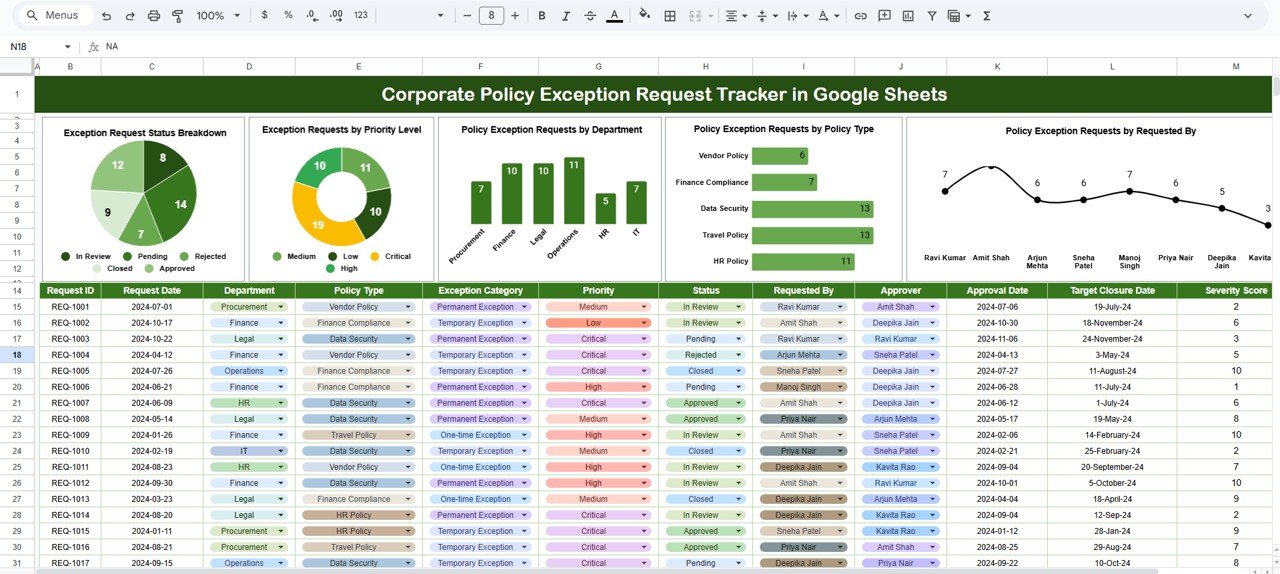Screen dimensions: 1280x574
Task: Open the name box dropdown arrow
Action: tap(68, 47)
